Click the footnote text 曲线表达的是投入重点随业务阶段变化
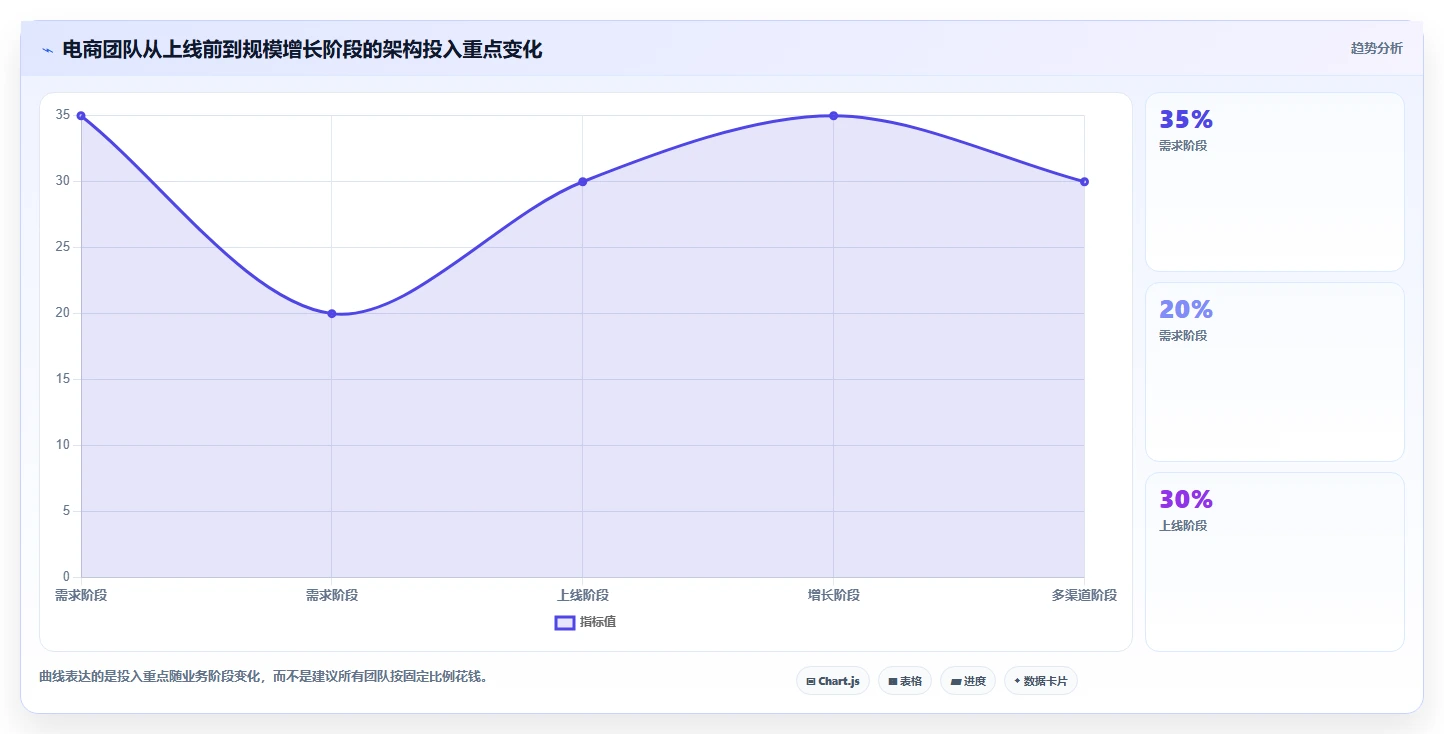Viewport: 1444px width, 734px height. pyautogui.click(x=150, y=677)
